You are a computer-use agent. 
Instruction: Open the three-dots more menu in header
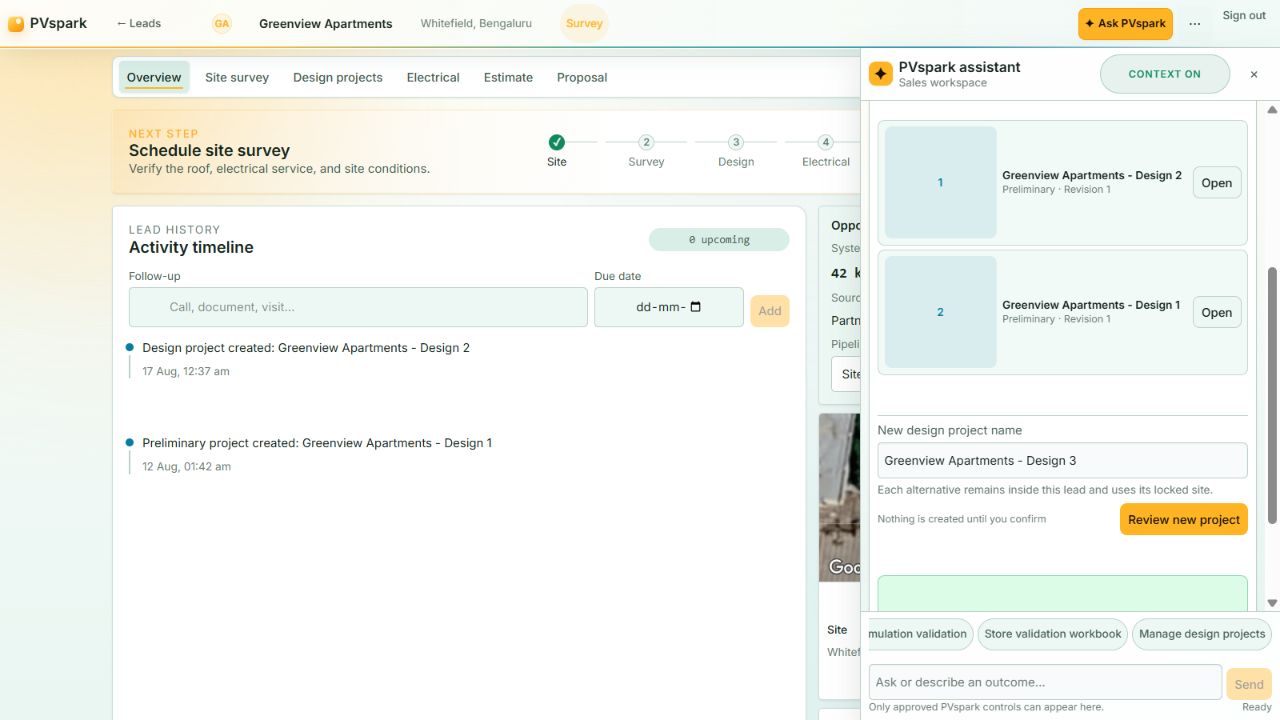click(1194, 24)
